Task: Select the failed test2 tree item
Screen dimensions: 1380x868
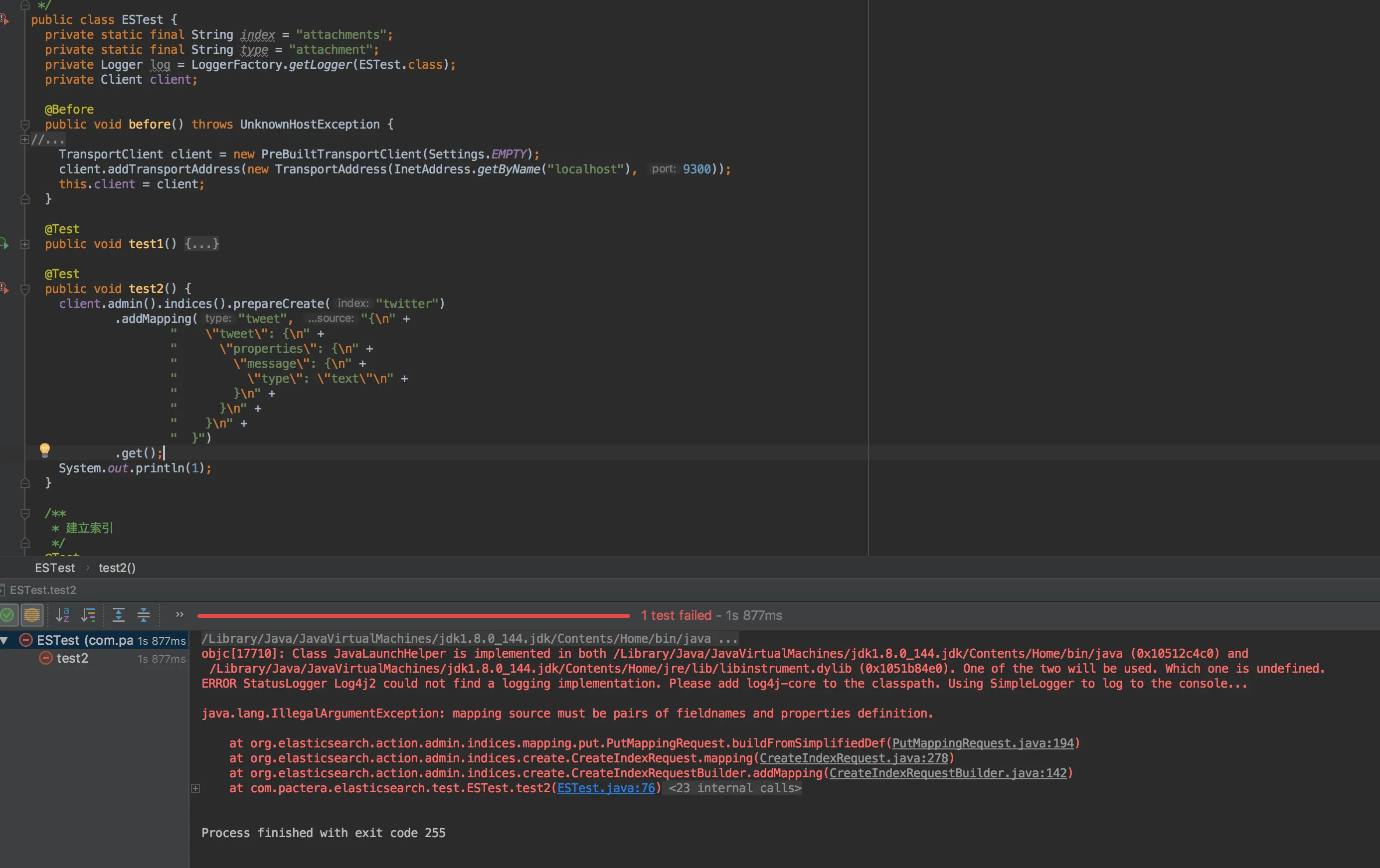Action: click(x=72, y=659)
